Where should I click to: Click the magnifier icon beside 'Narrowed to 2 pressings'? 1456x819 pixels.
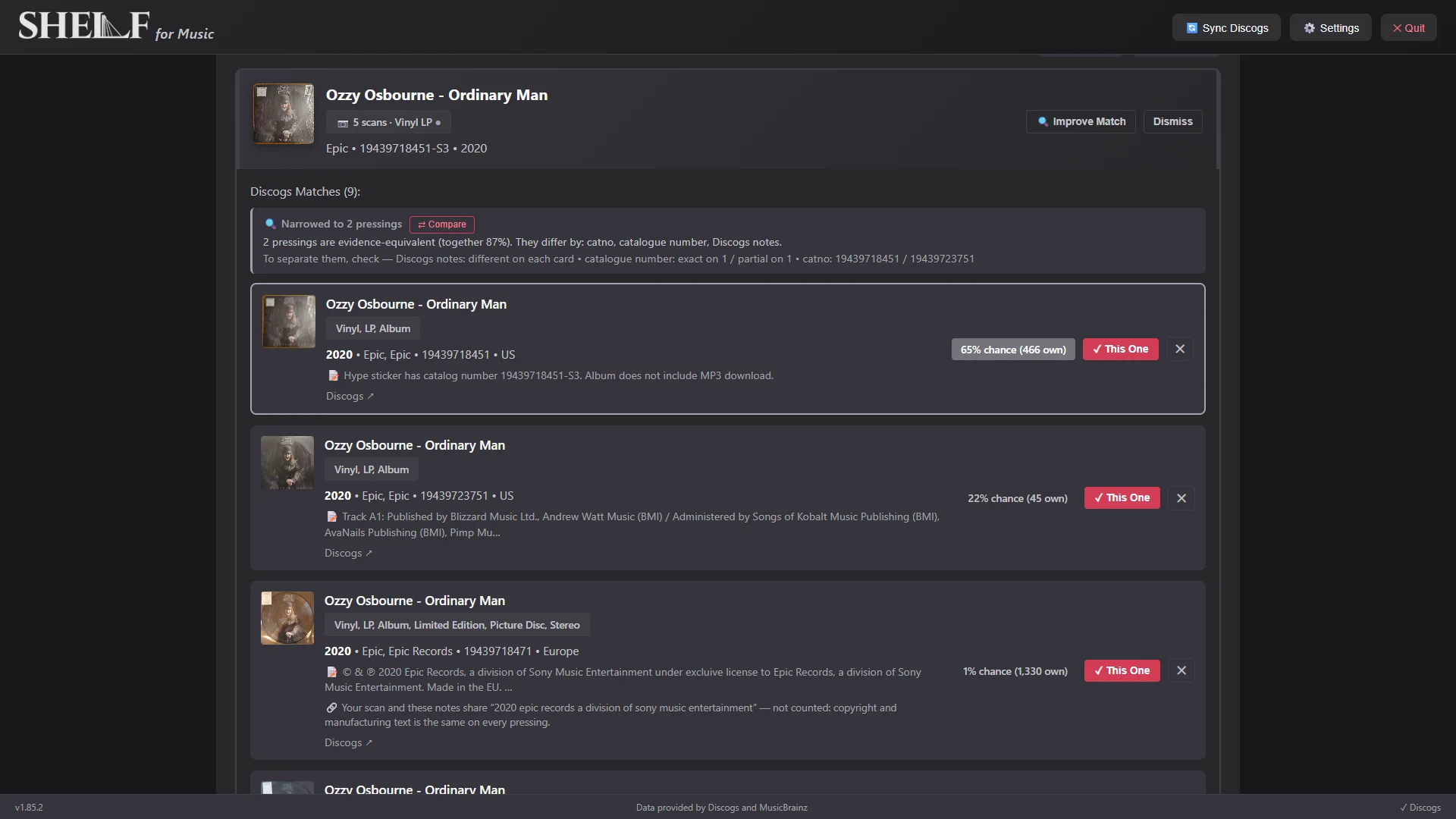pos(270,224)
